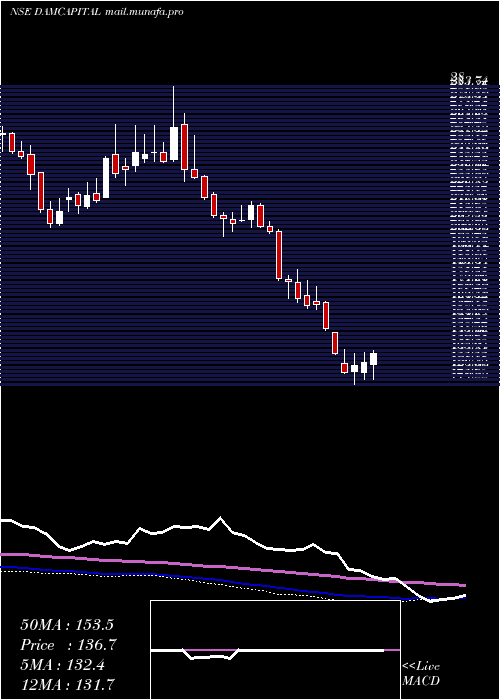Click the NSE DAMCAPITAL mail.munafa.pro title text

pyautogui.click(x=96, y=12)
